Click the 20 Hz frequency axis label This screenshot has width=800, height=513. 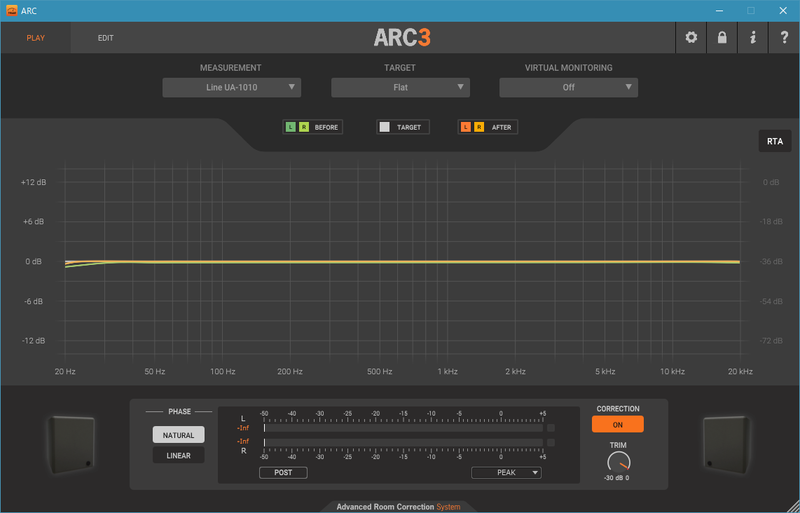[x=65, y=372]
